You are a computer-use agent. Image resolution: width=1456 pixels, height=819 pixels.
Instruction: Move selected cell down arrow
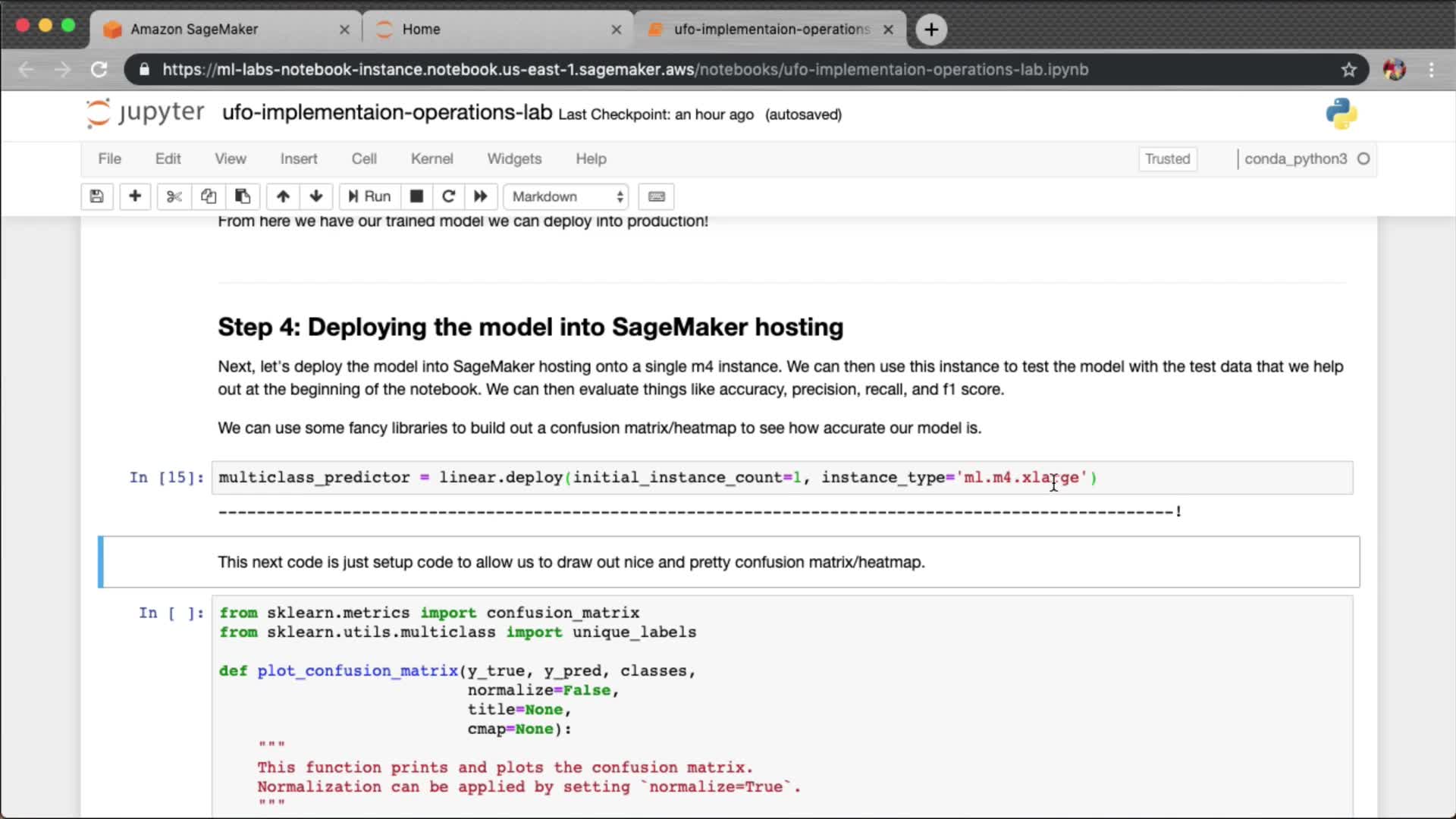click(316, 196)
